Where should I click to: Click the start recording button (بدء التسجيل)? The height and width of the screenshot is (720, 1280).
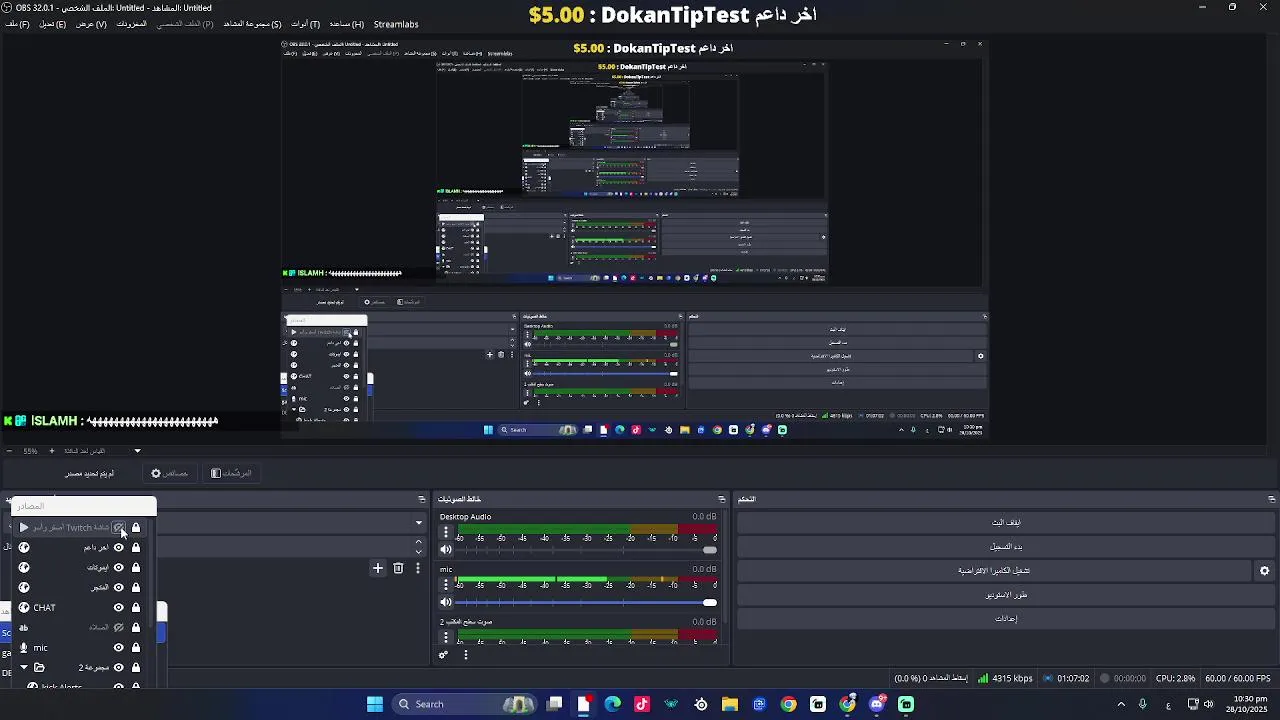[x=1005, y=546]
